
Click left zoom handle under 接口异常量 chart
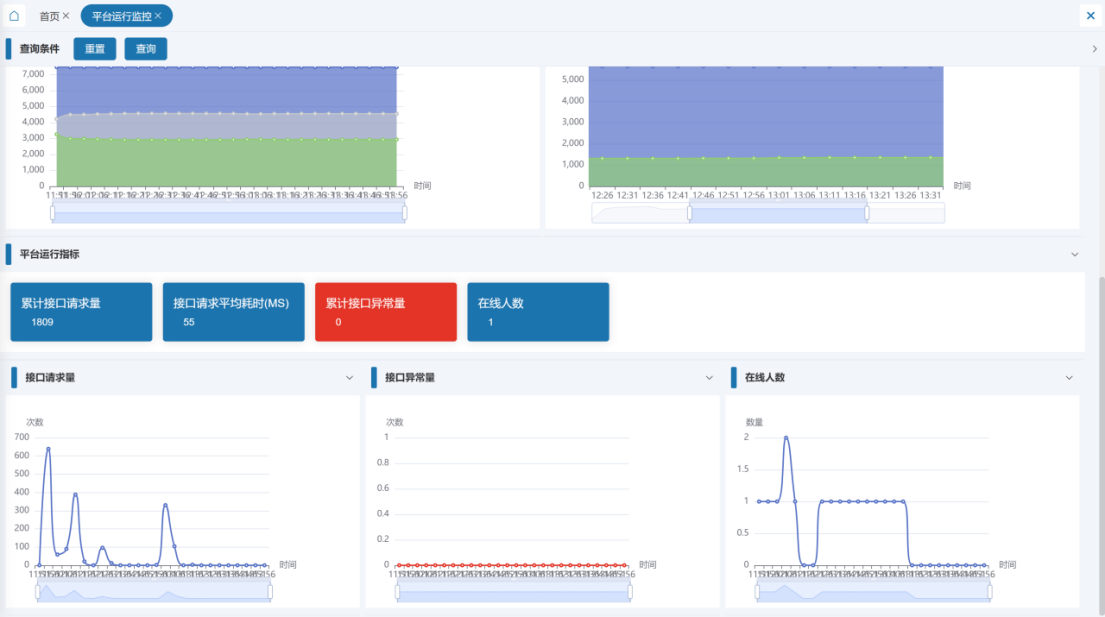coord(397,592)
